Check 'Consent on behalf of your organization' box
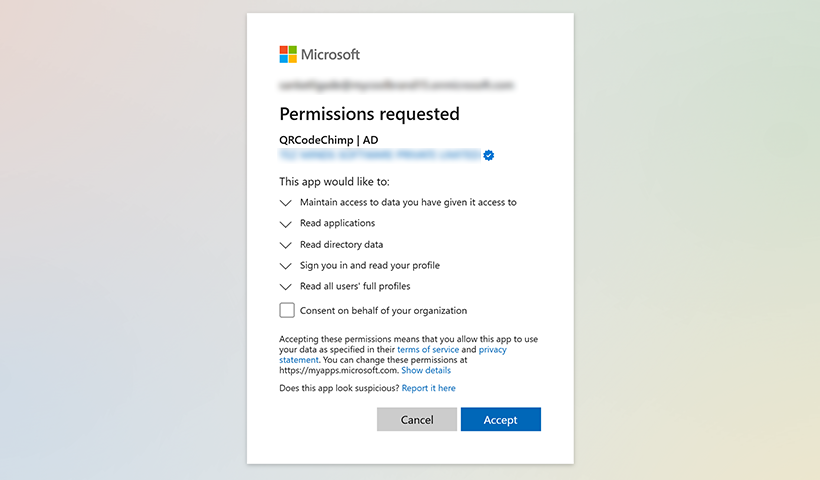 287,310
